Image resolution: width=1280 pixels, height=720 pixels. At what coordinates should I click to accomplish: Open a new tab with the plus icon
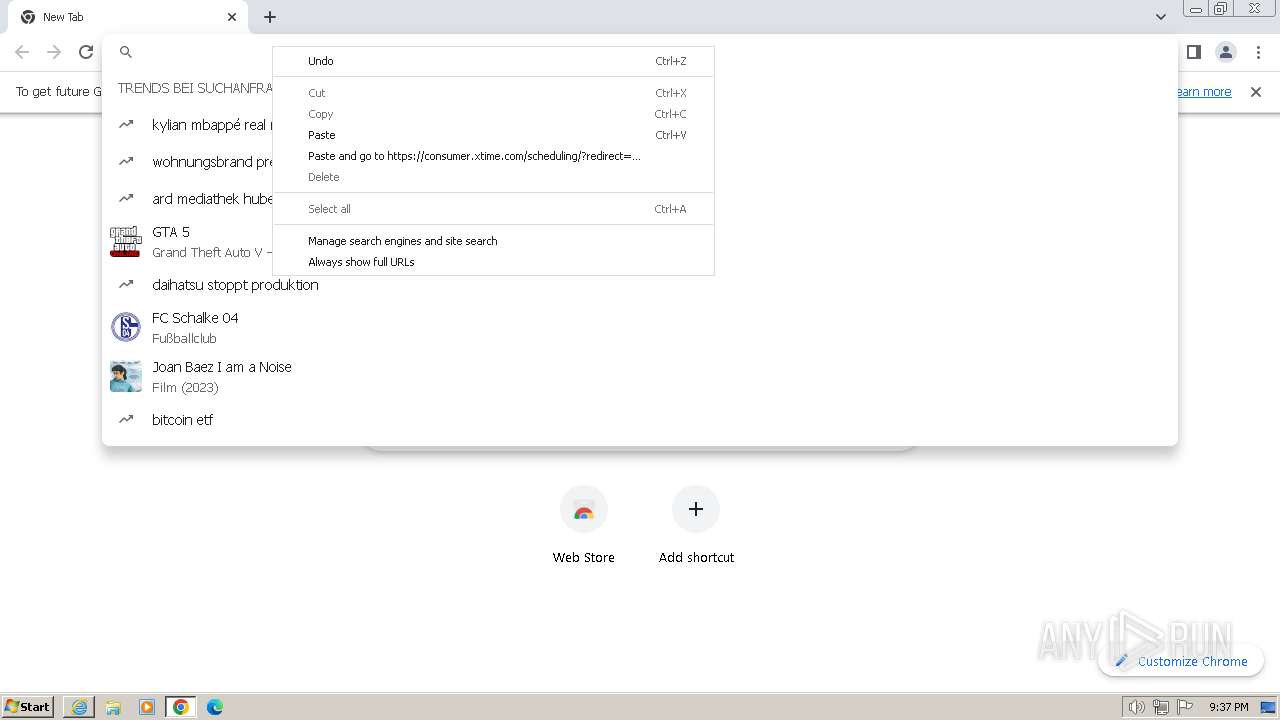[x=270, y=17]
